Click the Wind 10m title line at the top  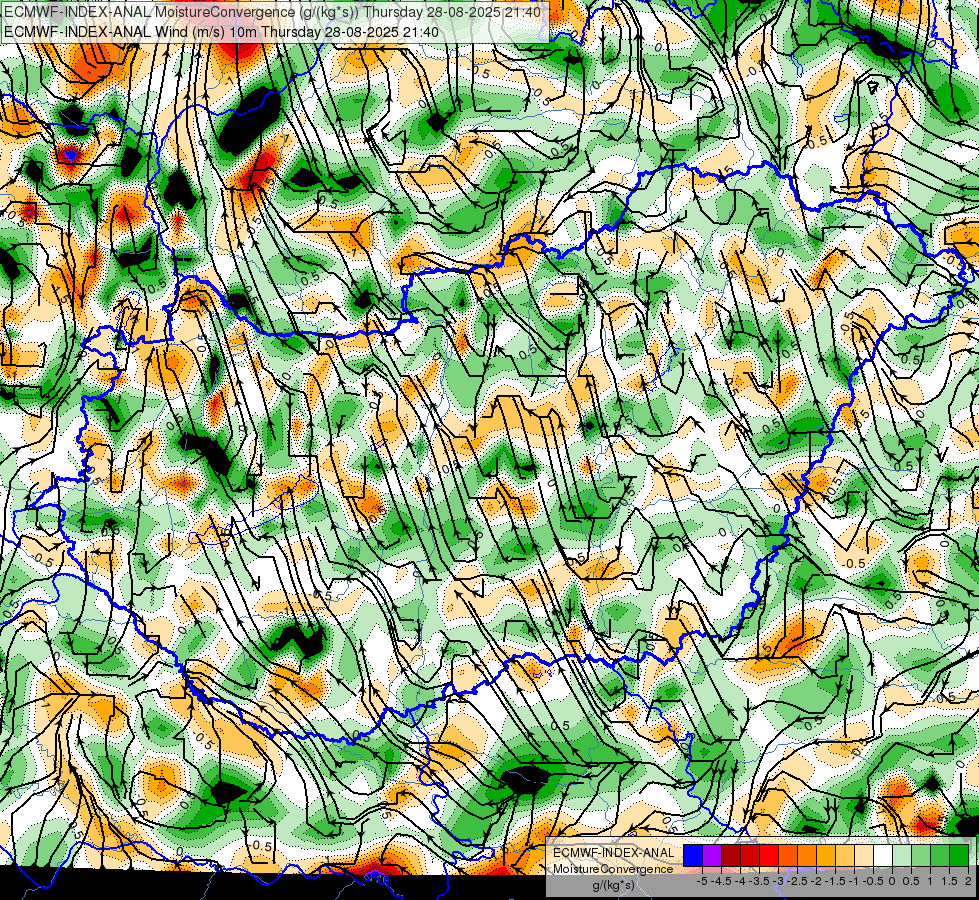coord(222,31)
